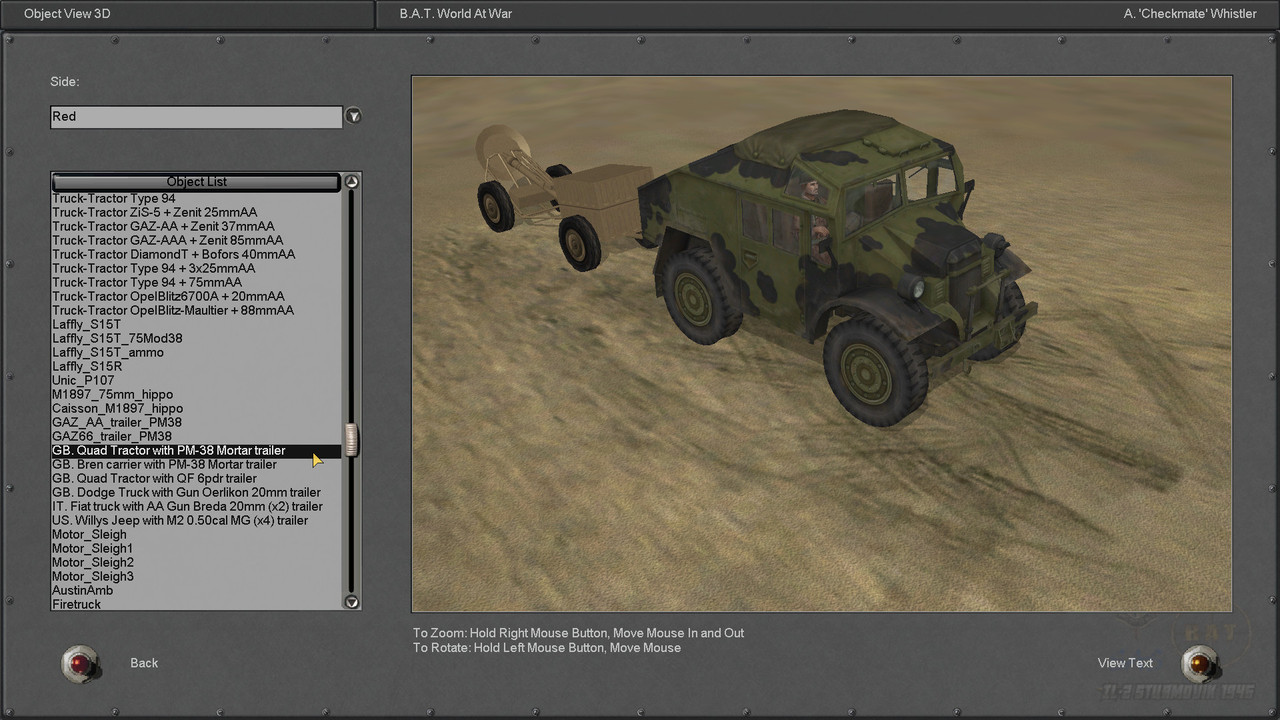Select US. Willys Jeep with M2 0.50cal trailer

pos(196,520)
